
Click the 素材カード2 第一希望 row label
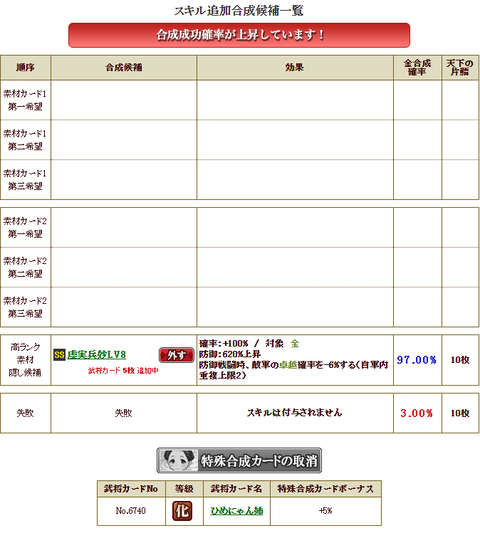click(x=25, y=227)
